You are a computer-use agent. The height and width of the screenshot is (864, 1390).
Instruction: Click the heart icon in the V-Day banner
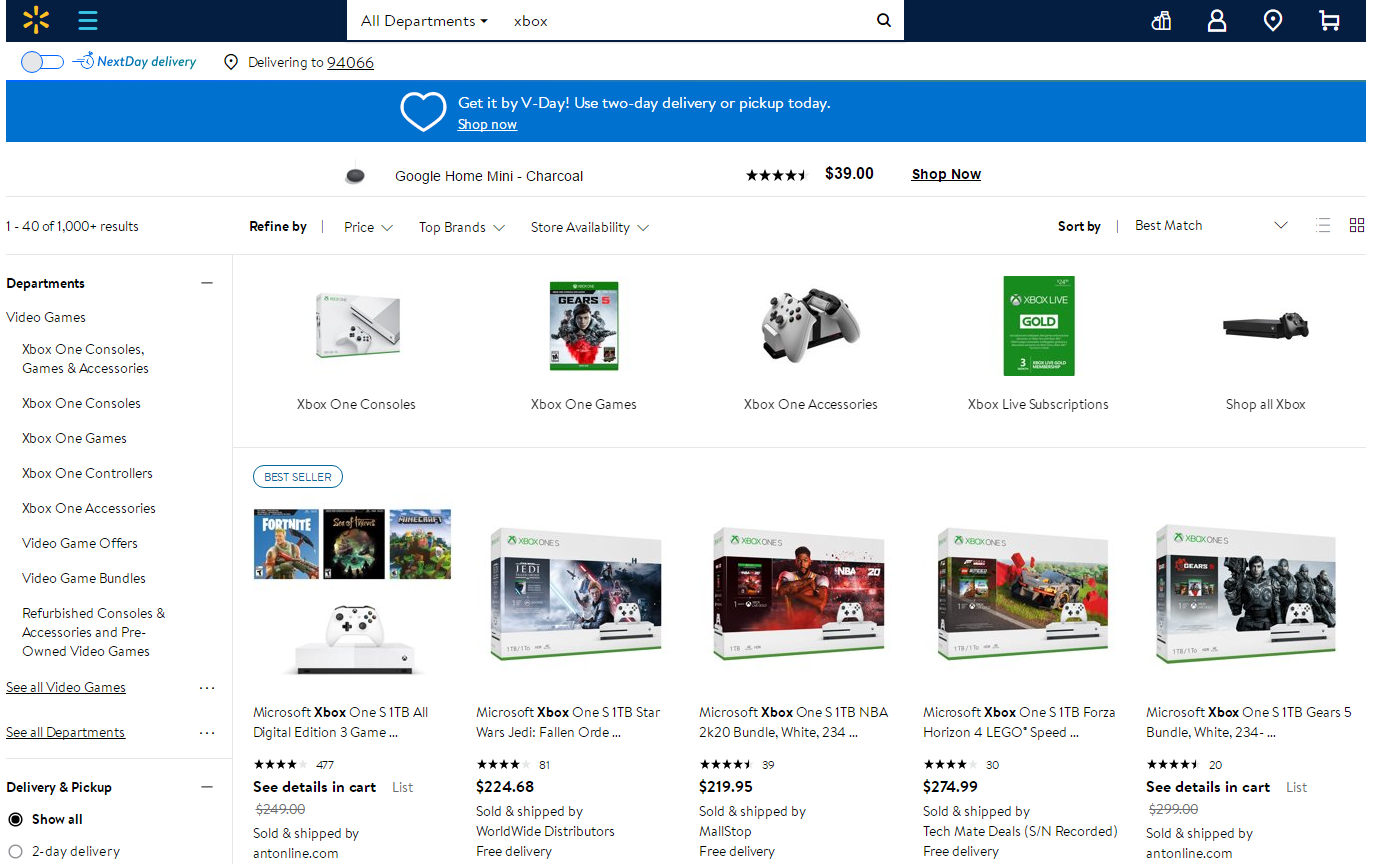(423, 111)
